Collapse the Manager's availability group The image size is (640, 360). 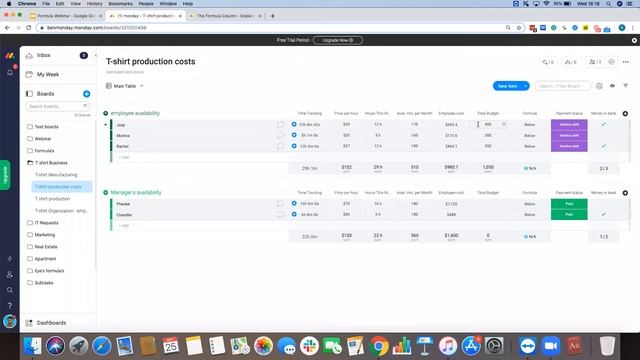click(106, 193)
